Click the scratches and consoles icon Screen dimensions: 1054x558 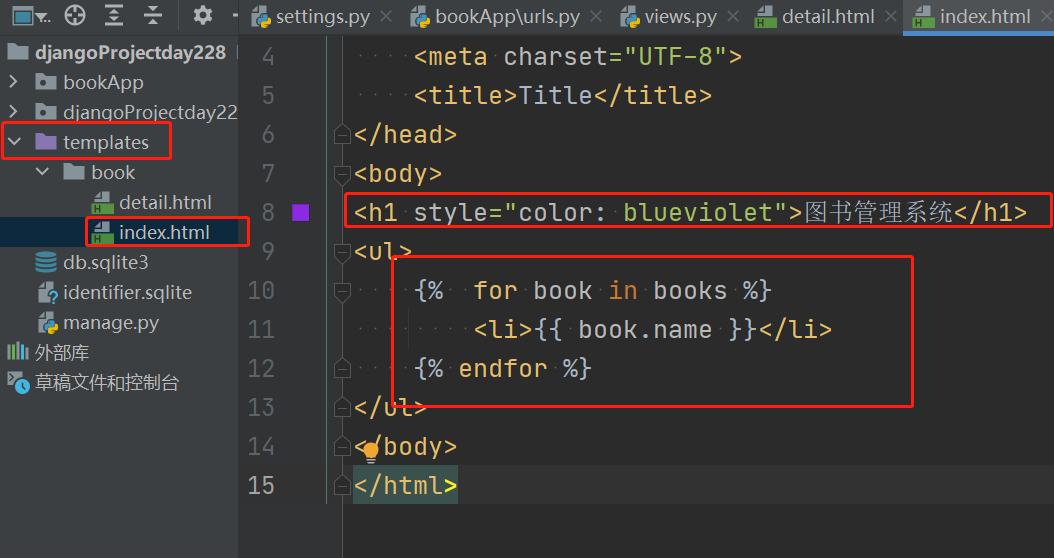18,383
